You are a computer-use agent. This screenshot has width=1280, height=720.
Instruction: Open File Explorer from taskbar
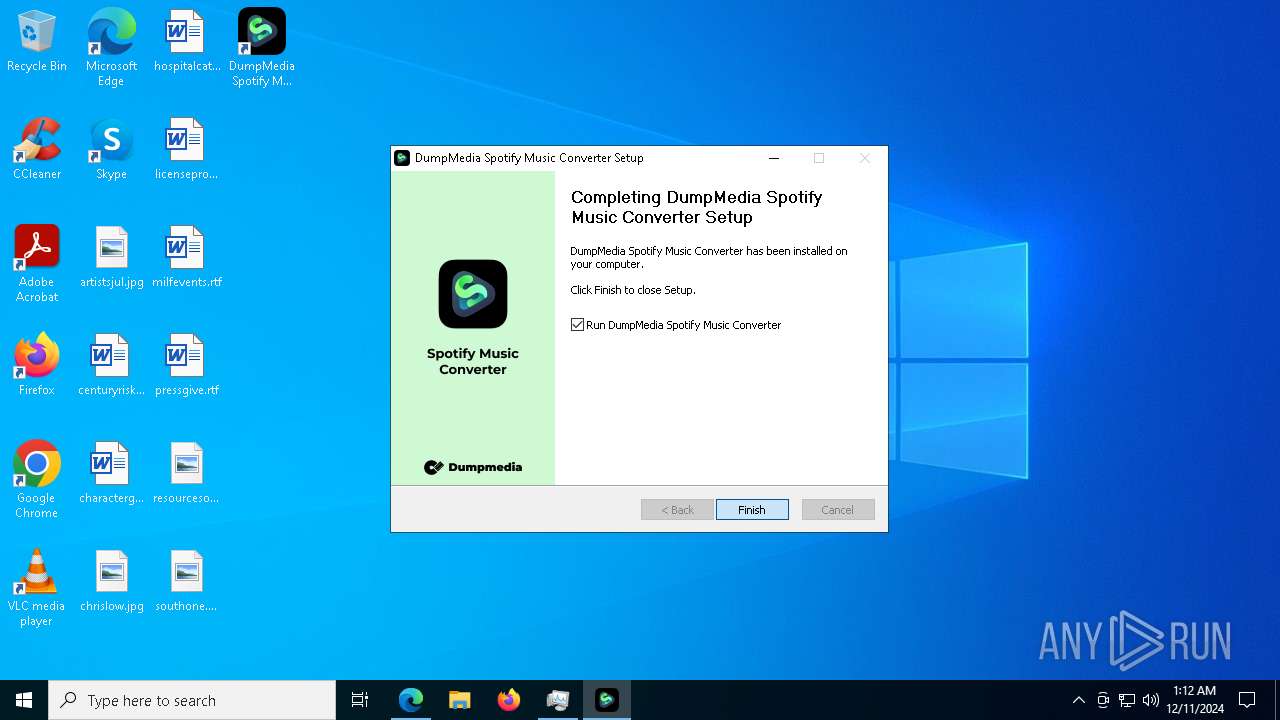tap(460, 700)
